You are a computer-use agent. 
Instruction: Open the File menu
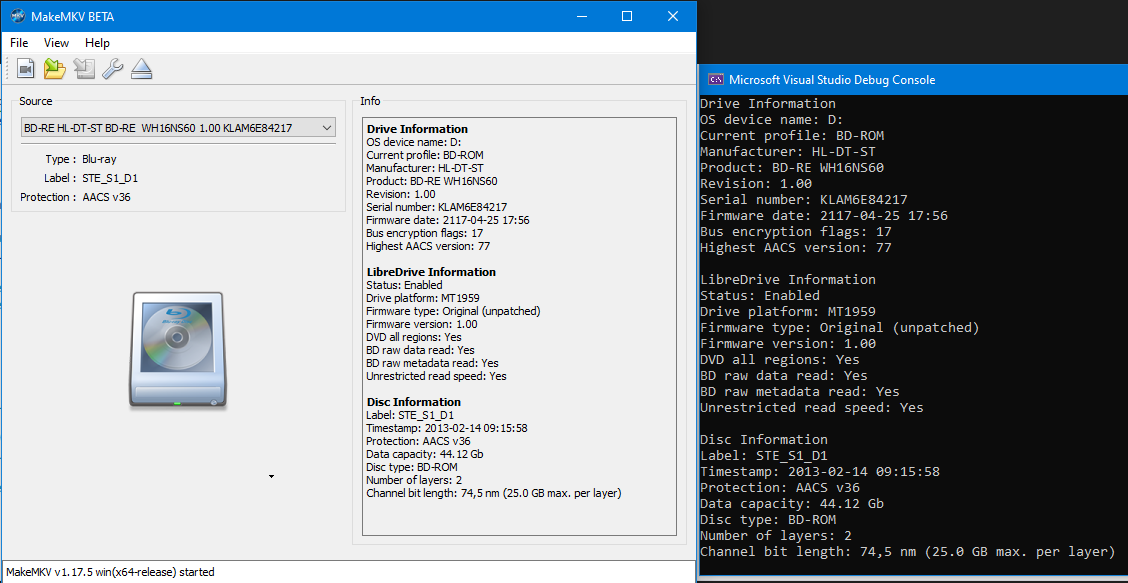[x=19, y=42]
